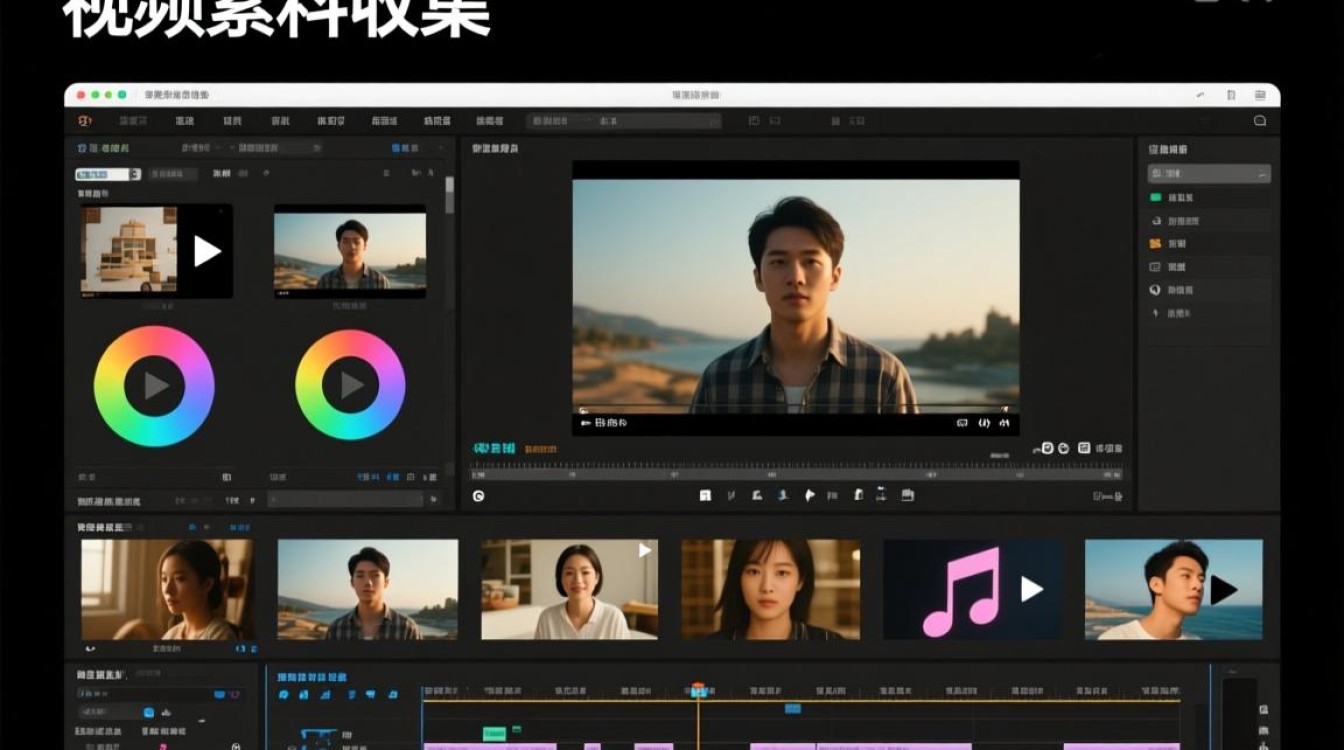Select the man-on-beach thumbnail in the media bin
Image resolution: width=1344 pixels, height=750 pixels.
(x=350, y=252)
